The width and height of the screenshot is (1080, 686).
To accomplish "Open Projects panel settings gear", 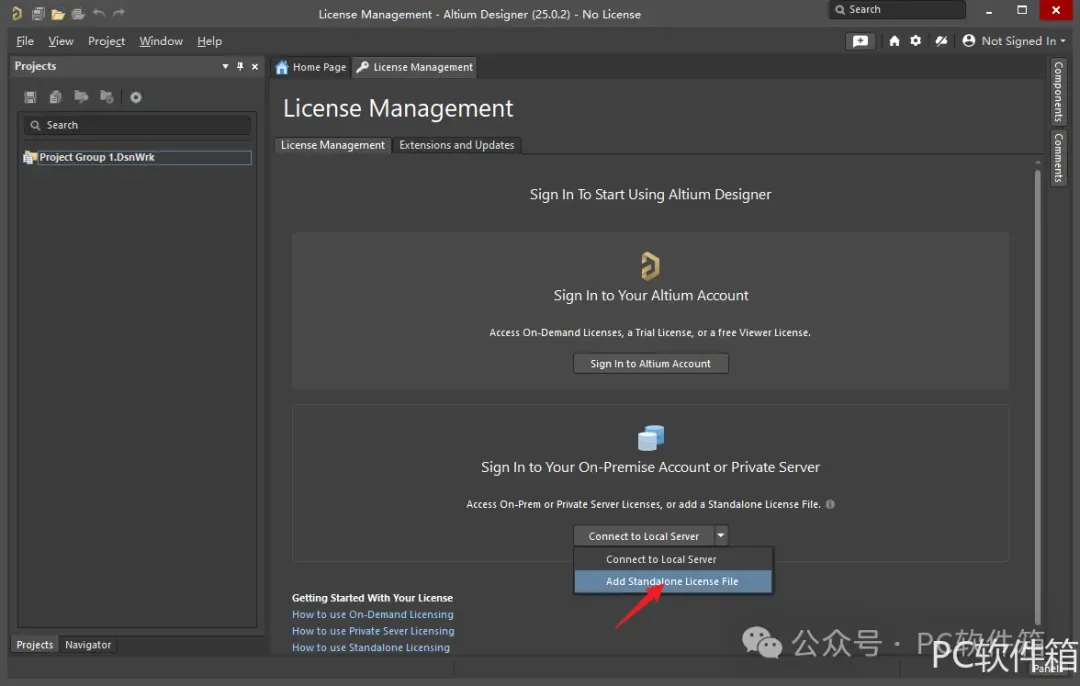I will tap(136, 97).
